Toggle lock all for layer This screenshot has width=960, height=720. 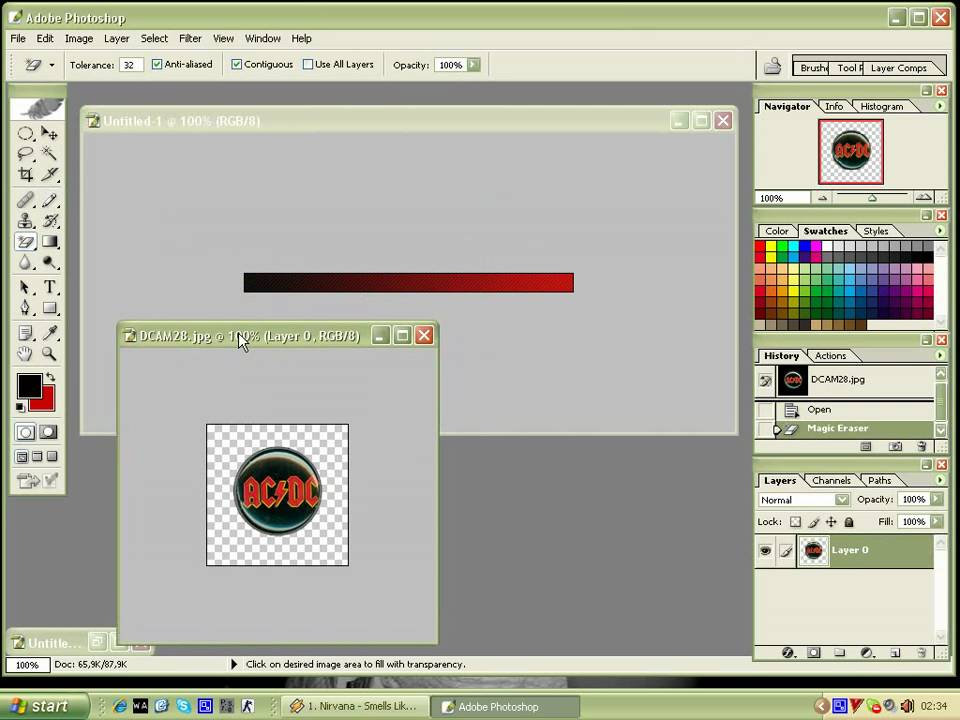tap(849, 522)
